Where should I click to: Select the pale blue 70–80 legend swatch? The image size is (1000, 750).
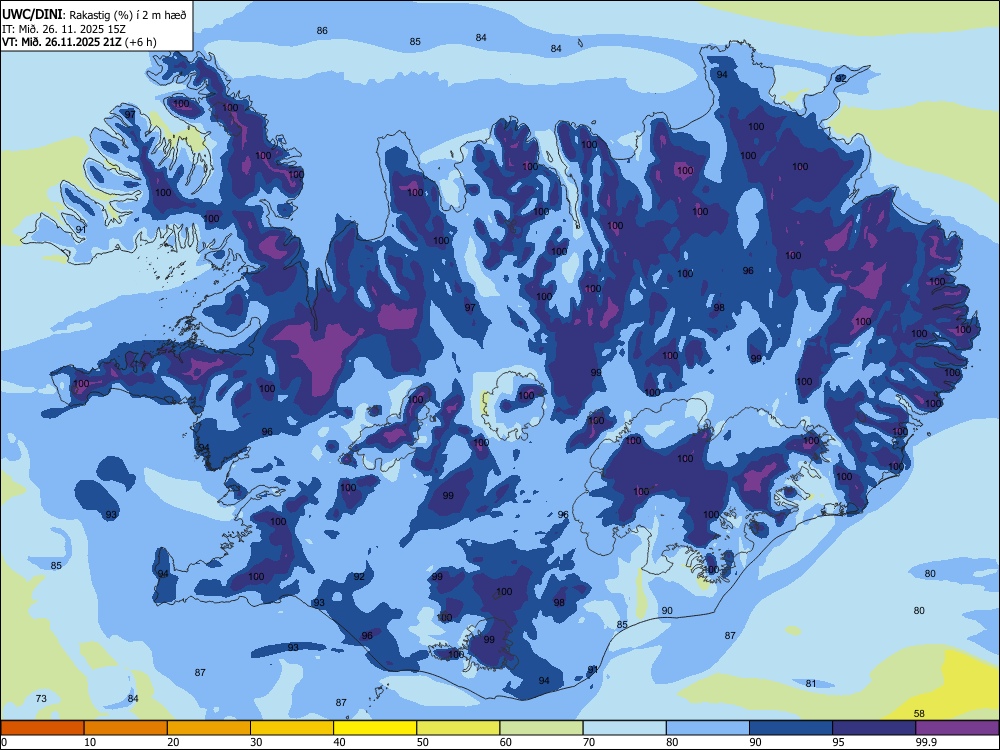click(x=624, y=728)
